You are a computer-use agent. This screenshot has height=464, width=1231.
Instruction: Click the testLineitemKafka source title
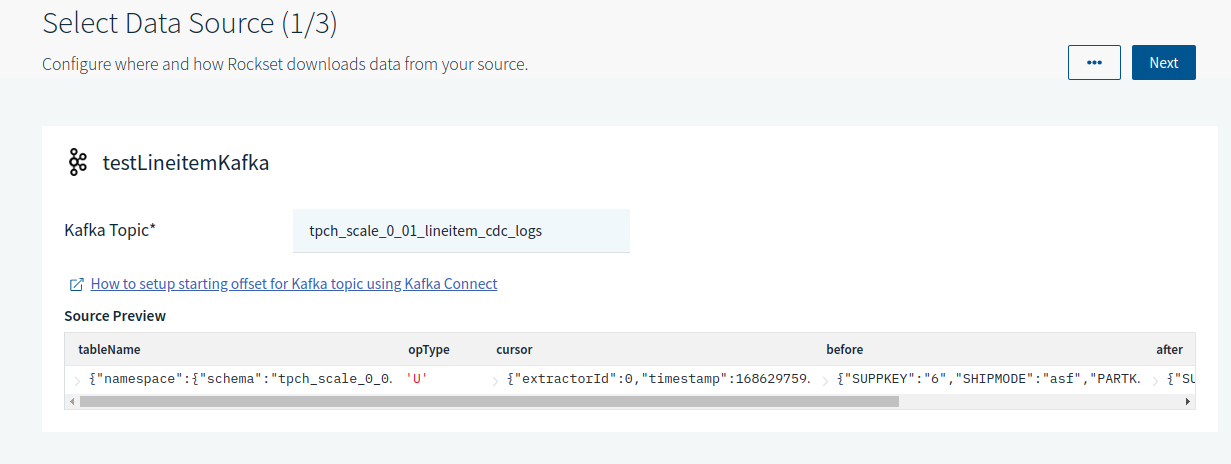[186, 162]
